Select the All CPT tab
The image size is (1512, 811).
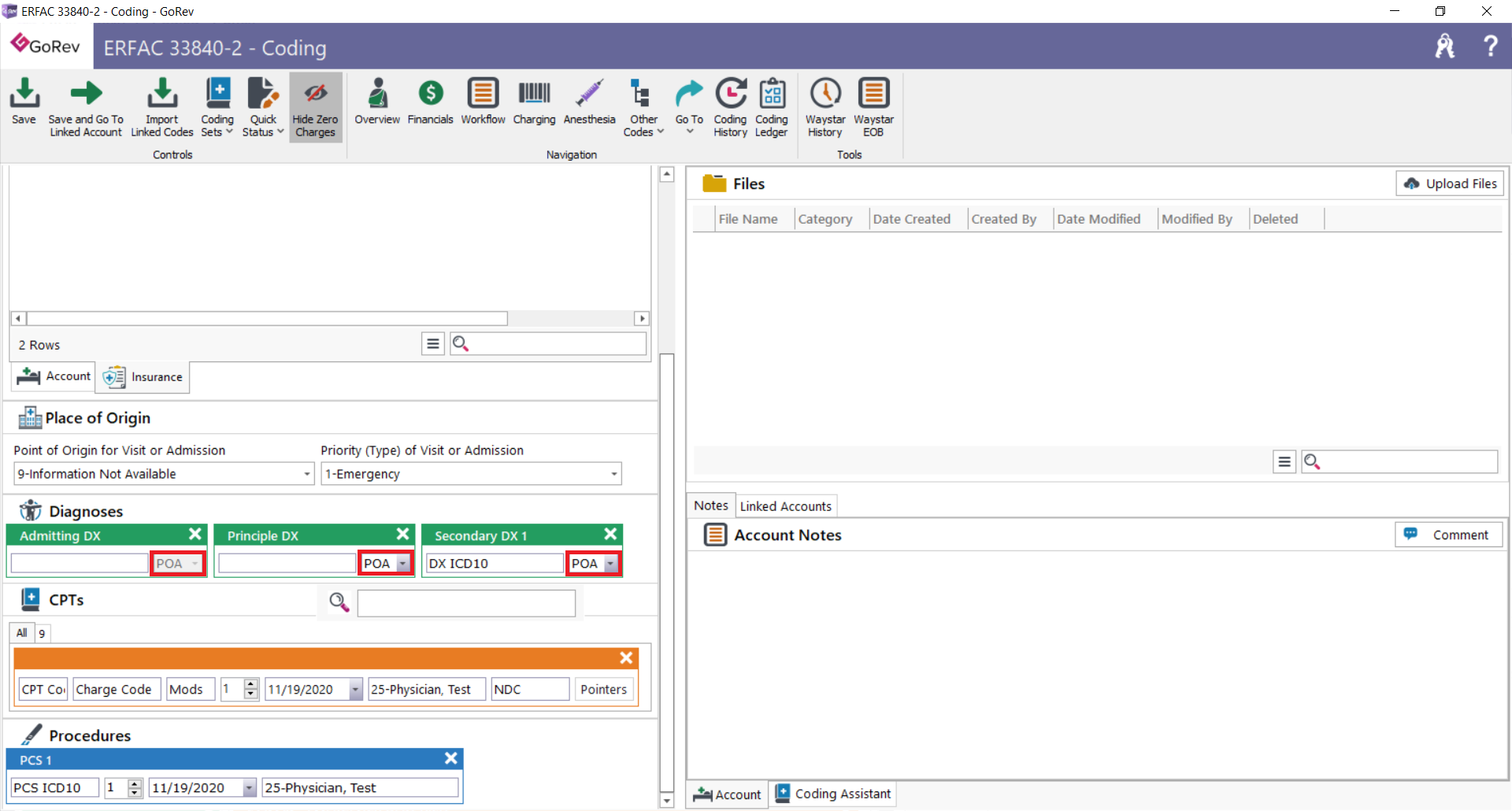[x=22, y=632]
